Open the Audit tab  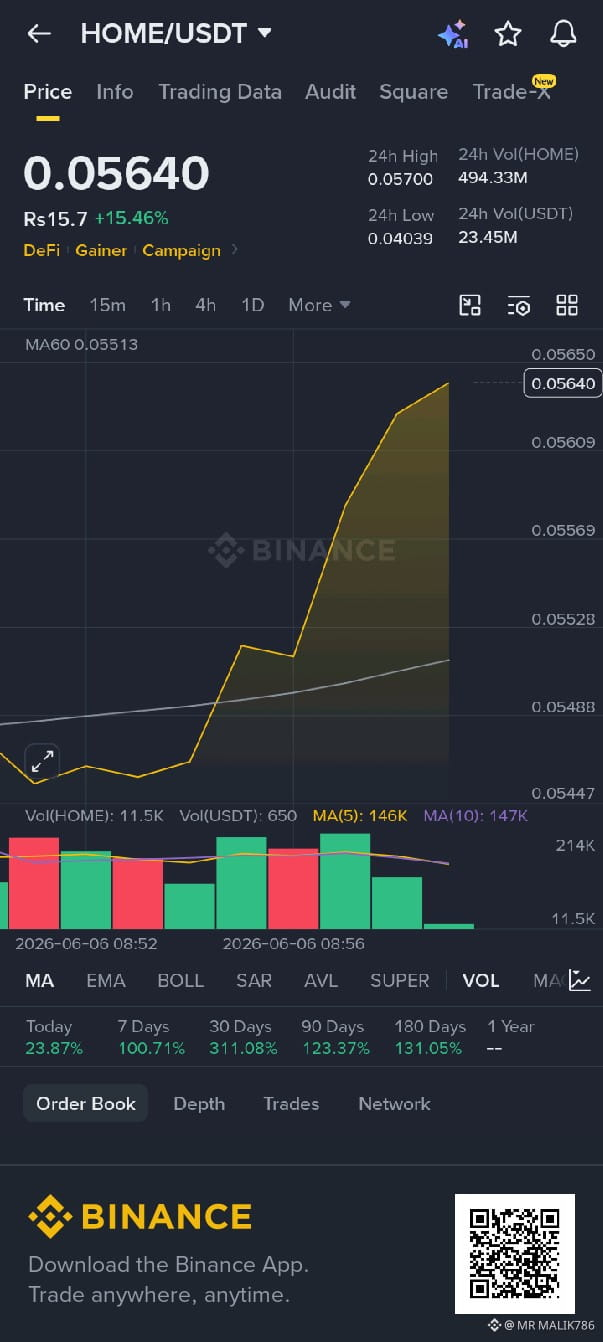331,92
